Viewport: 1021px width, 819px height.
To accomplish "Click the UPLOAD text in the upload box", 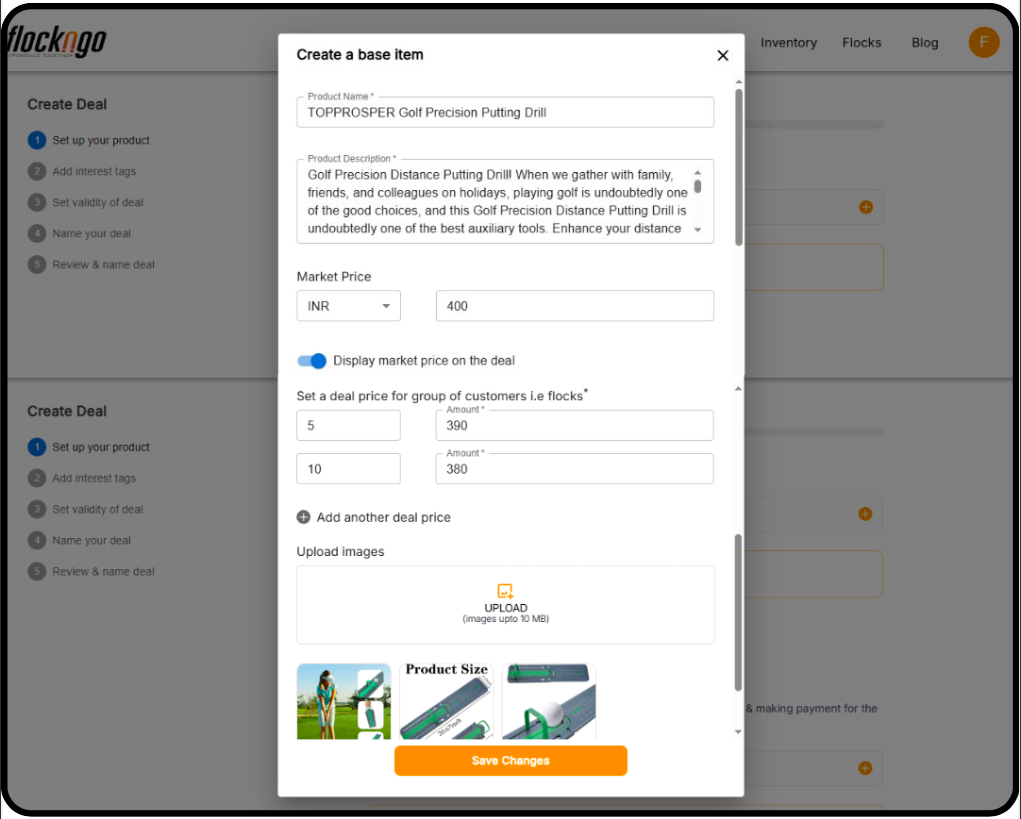I will point(506,608).
